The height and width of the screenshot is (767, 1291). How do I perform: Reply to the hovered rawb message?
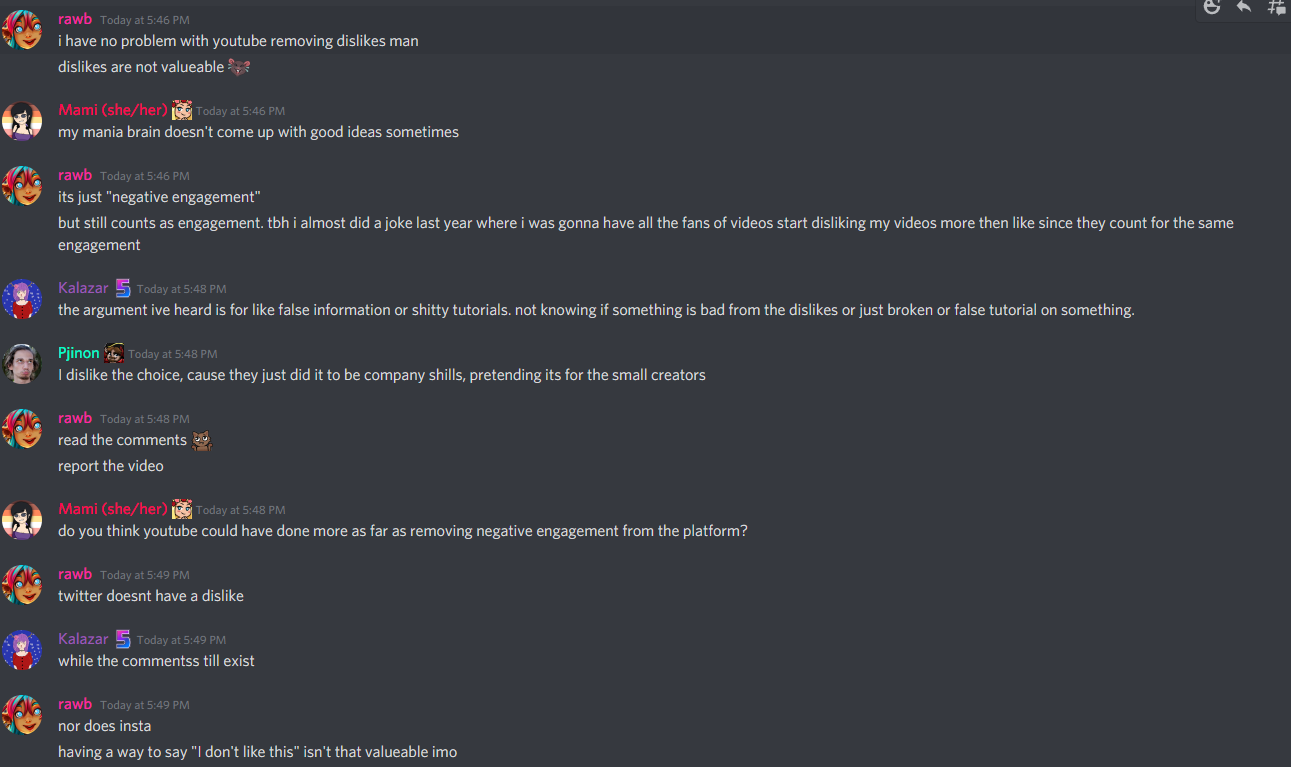1244,7
